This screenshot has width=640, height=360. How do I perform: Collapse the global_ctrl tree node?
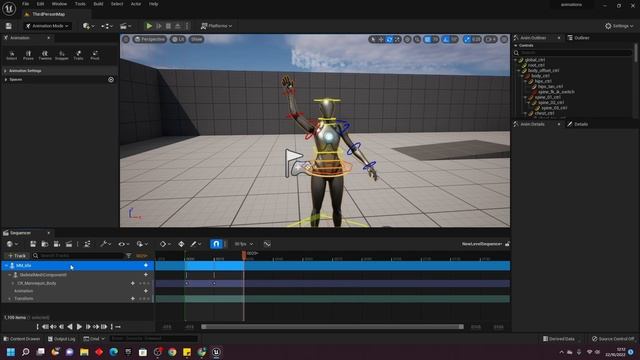516,60
